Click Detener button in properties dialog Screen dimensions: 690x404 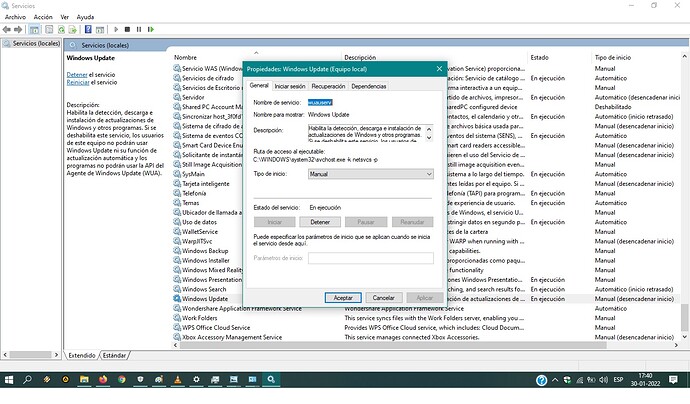click(320, 222)
